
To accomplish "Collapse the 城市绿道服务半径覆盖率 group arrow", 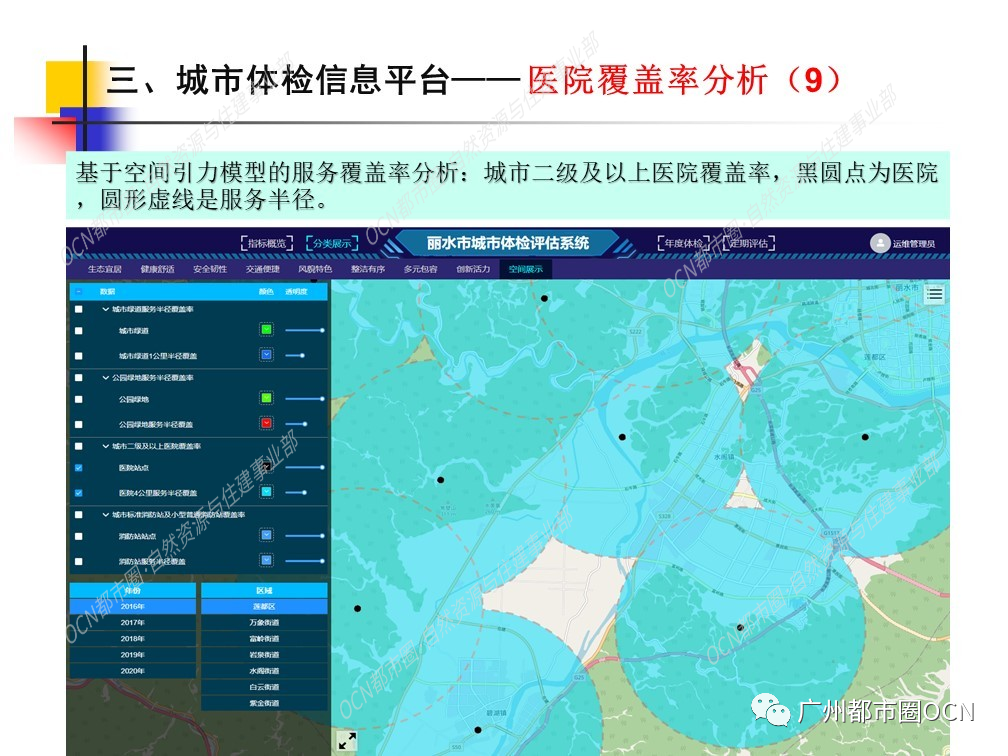I will coord(105,309).
